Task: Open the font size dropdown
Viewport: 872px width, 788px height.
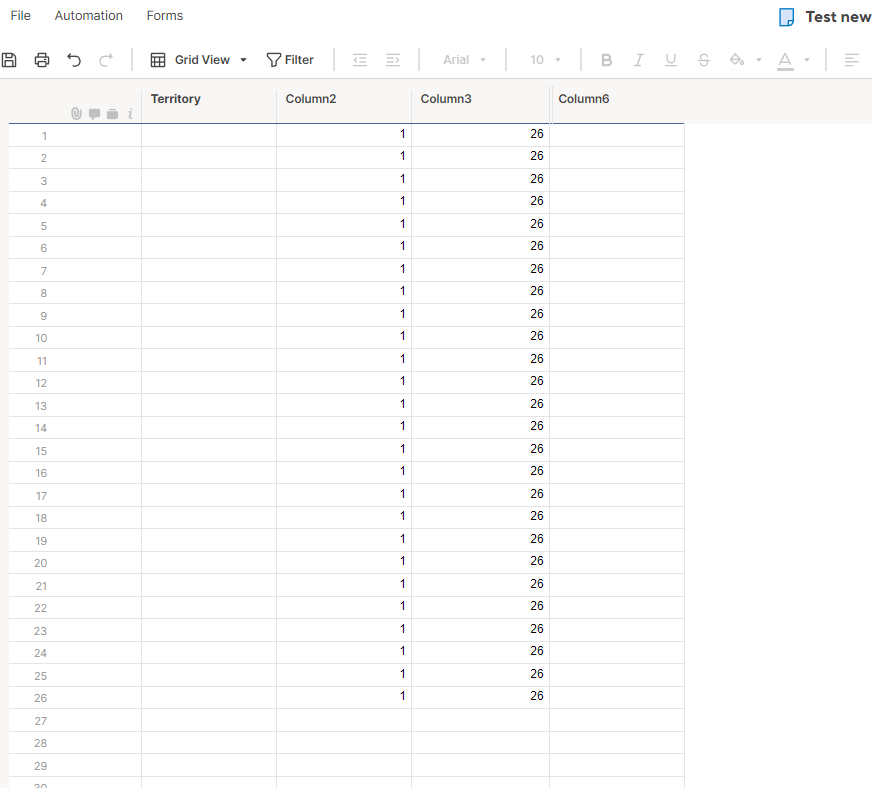Action: [x=543, y=60]
